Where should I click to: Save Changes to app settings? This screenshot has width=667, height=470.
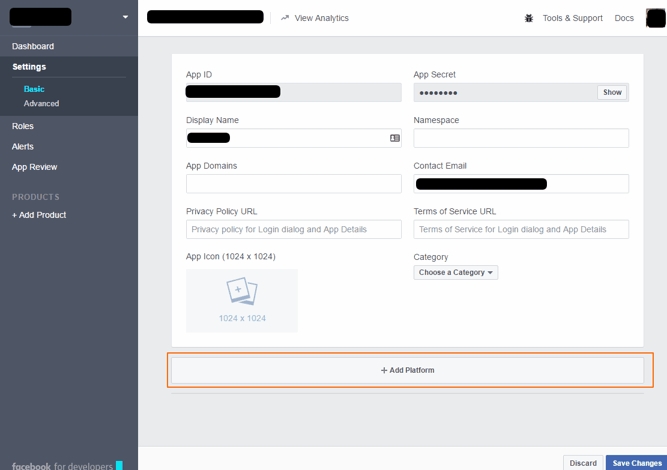pos(636,463)
